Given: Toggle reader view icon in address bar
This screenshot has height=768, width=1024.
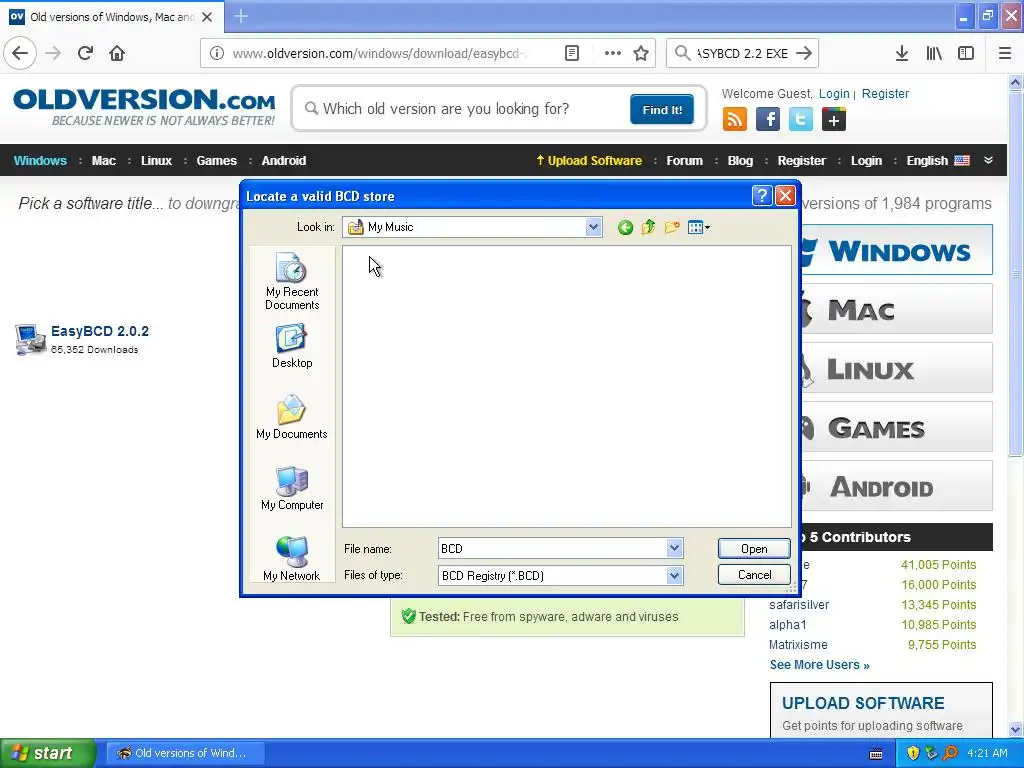Looking at the screenshot, I should 571,53.
